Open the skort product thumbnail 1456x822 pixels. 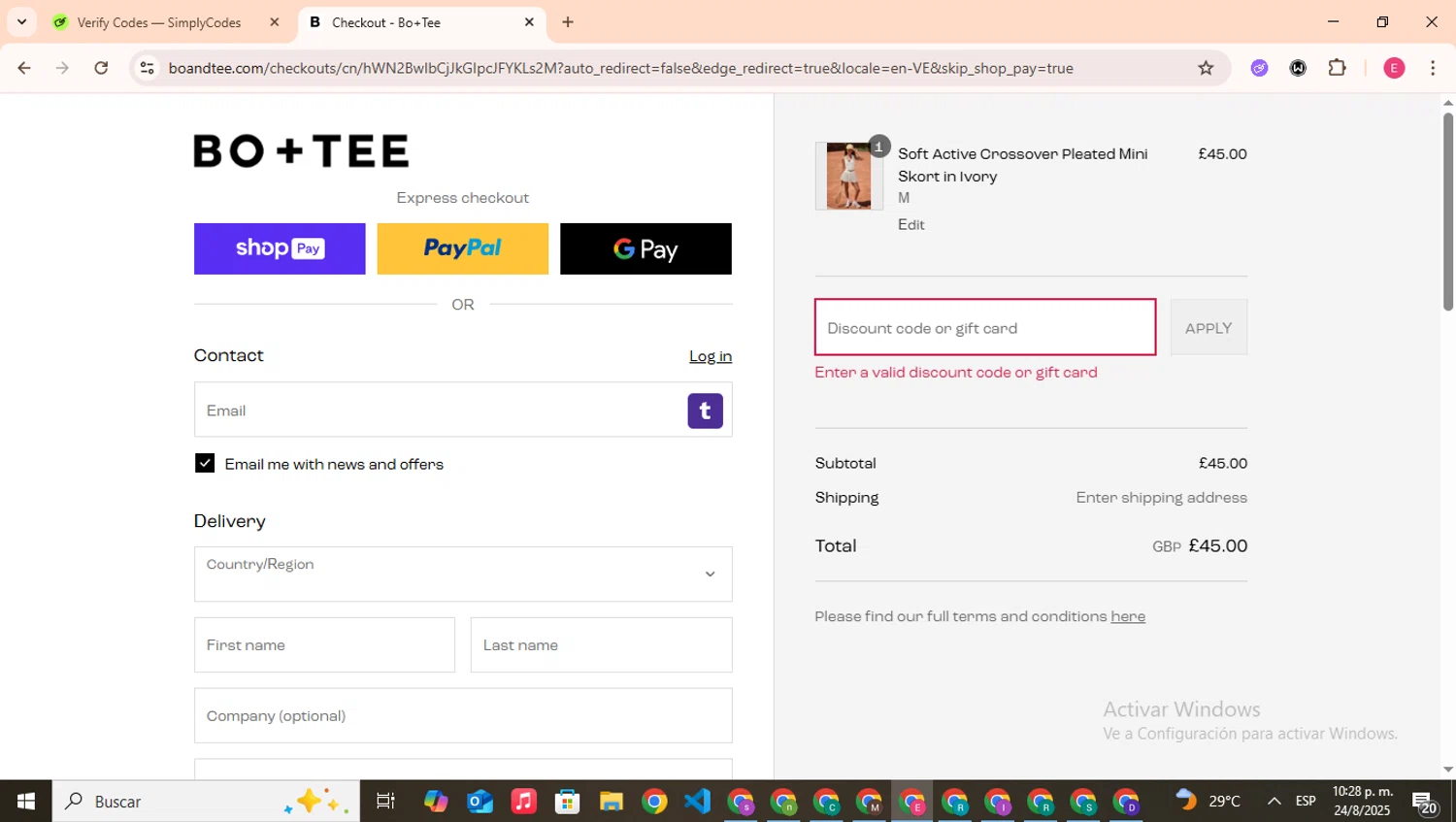click(x=849, y=176)
